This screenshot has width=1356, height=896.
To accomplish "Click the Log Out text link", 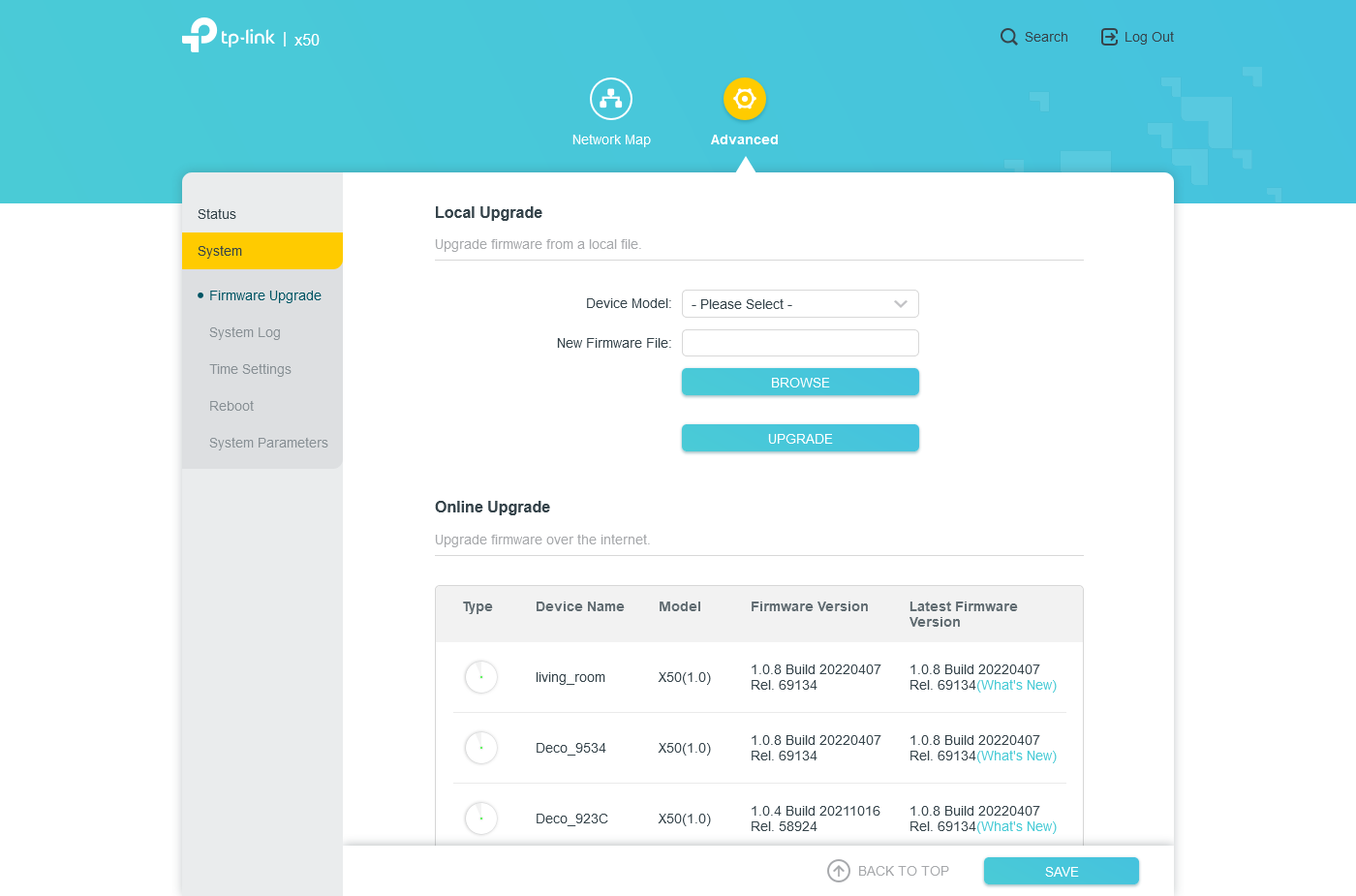I will click(x=1149, y=37).
